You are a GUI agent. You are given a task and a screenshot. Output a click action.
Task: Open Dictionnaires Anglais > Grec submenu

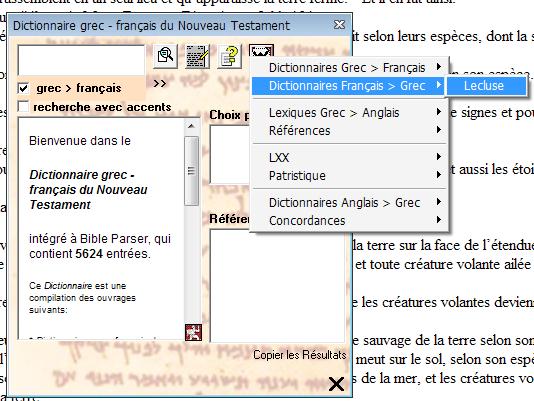tap(349, 202)
